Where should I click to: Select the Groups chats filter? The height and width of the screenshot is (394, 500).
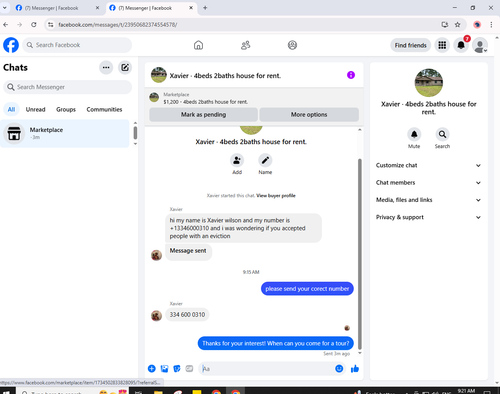click(66, 109)
